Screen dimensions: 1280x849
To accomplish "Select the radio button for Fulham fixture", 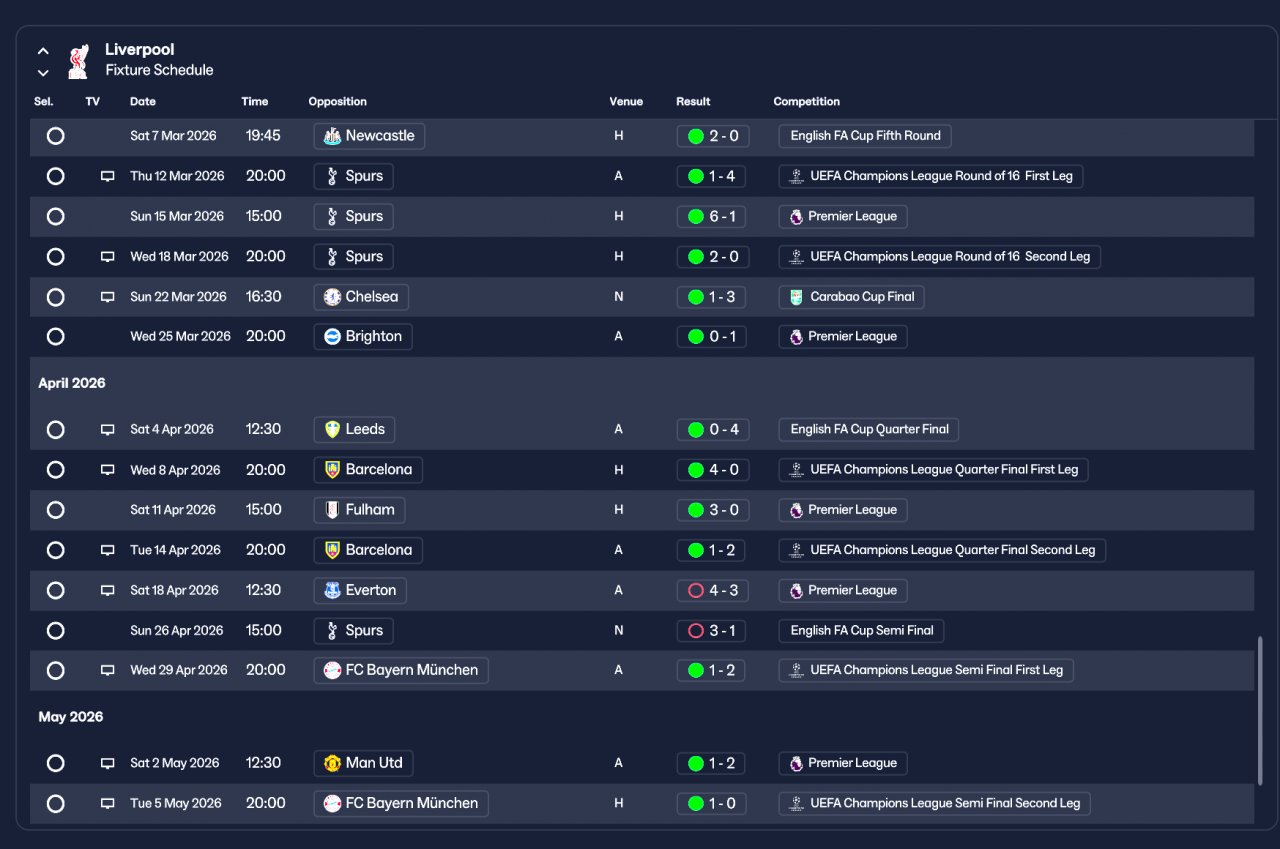I will point(56,510).
